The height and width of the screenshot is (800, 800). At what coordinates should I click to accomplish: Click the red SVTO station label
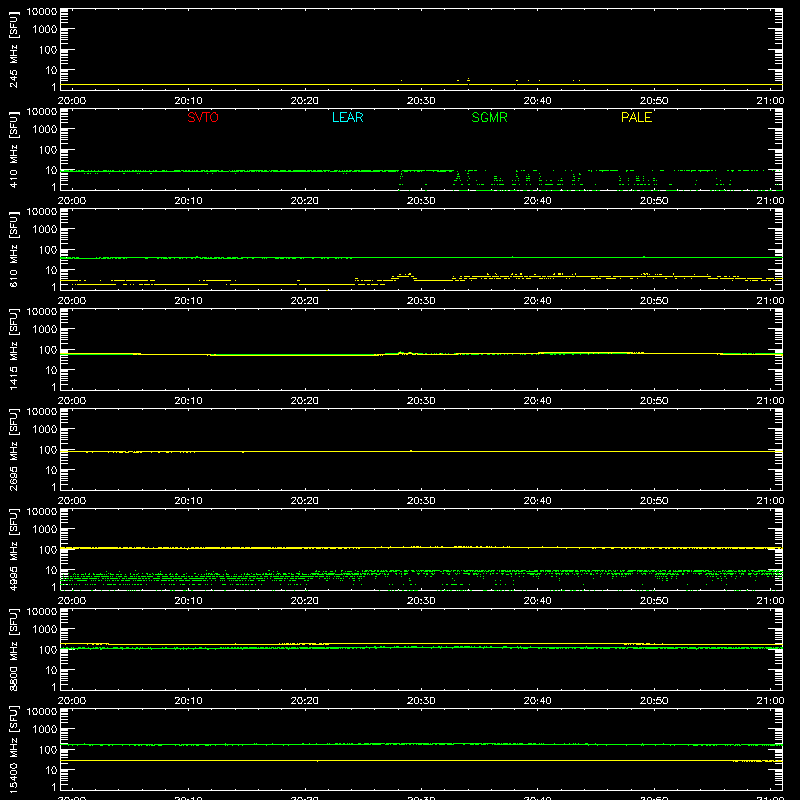tap(203, 117)
